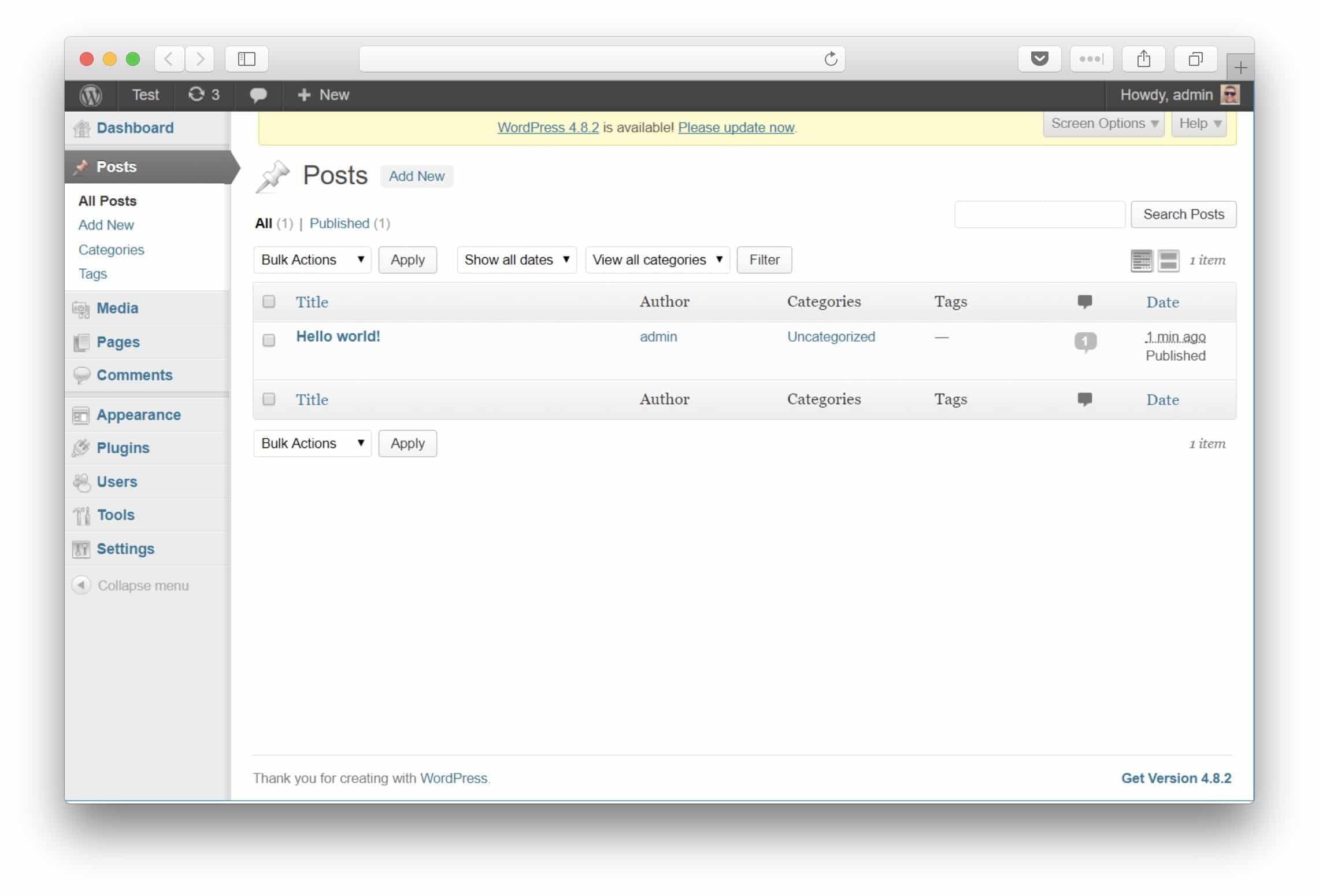
Task: Switch to list view icon
Action: [1141, 261]
